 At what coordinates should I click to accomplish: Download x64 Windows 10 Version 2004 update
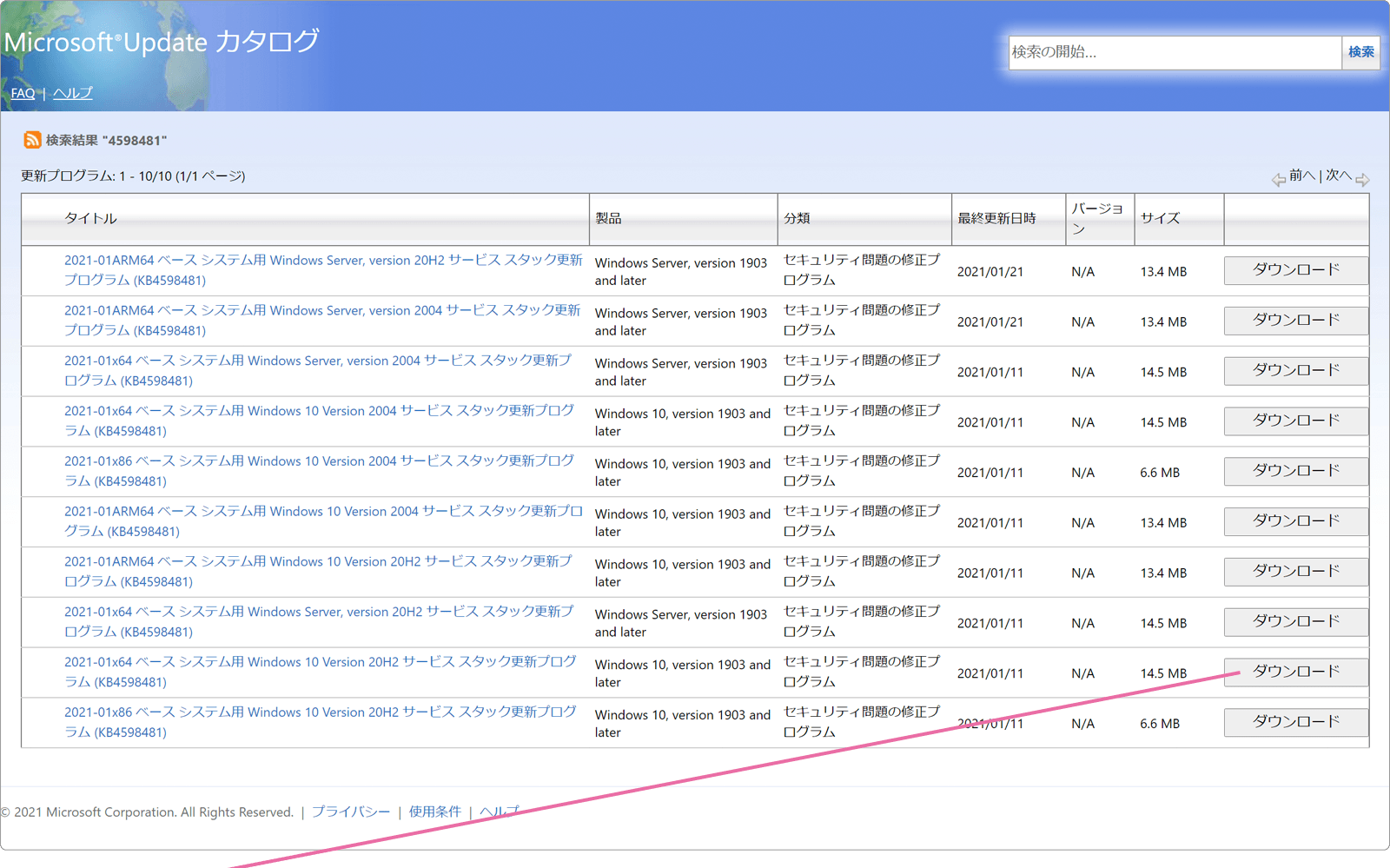click(x=1296, y=421)
